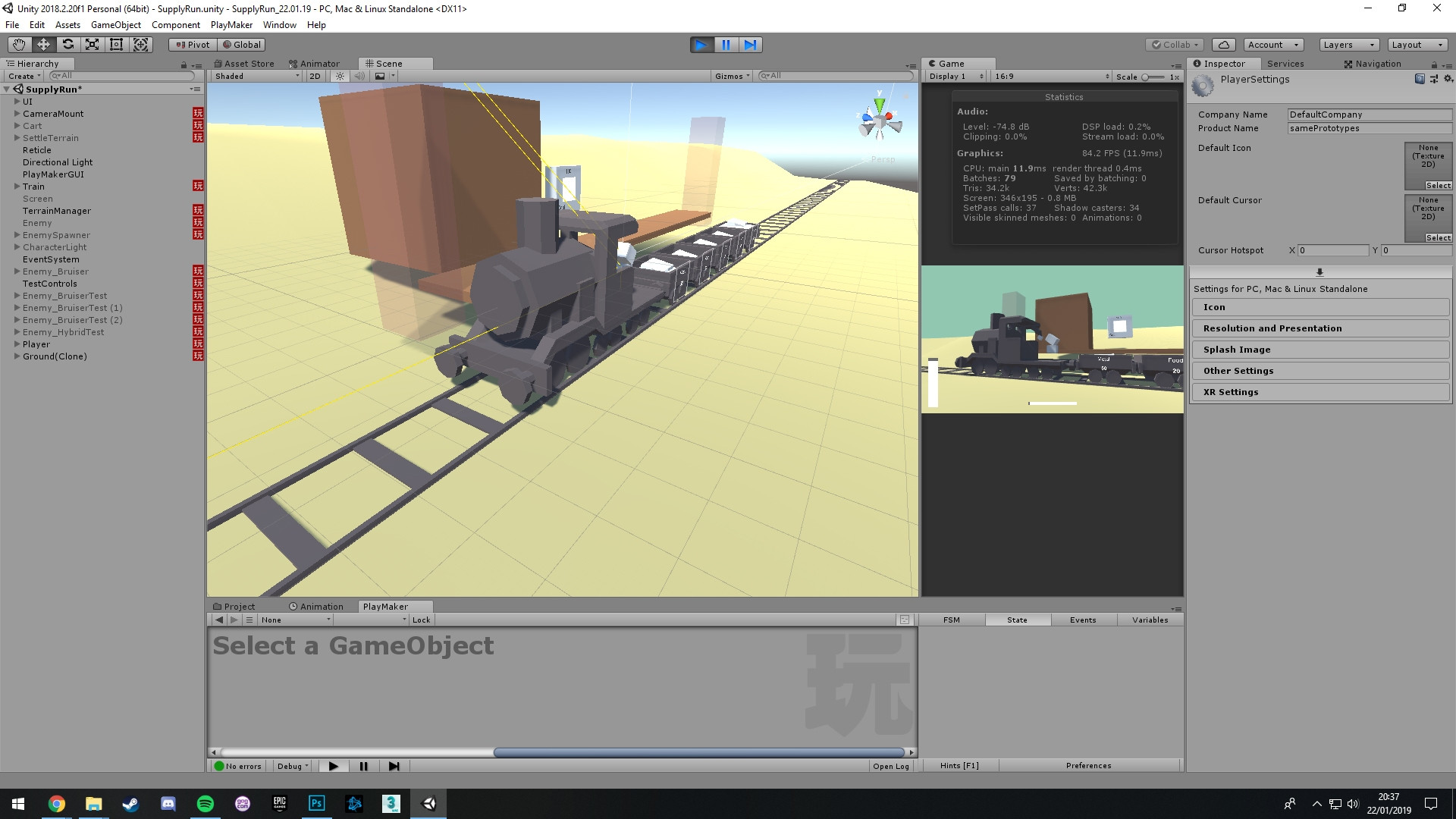Select the Scale tool
Screen dimensions: 1456x819
click(92, 45)
